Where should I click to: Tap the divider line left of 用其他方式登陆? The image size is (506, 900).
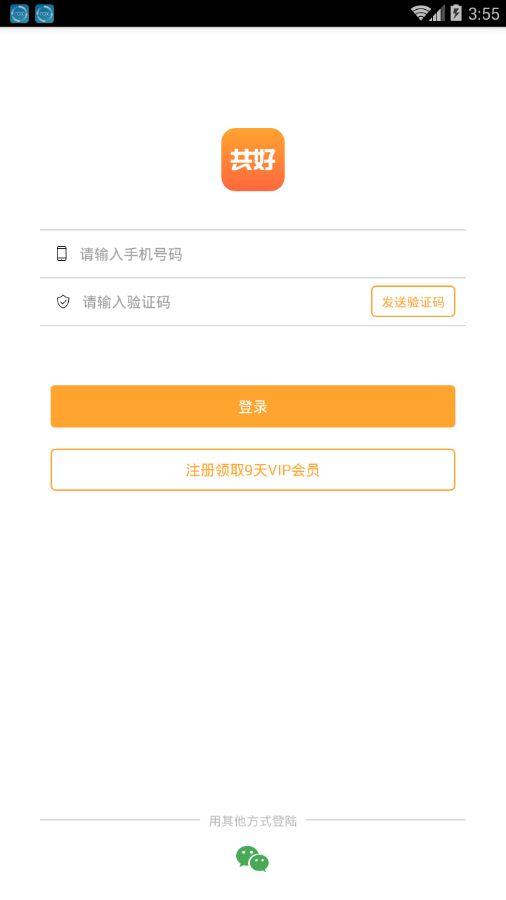tap(120, 820)
